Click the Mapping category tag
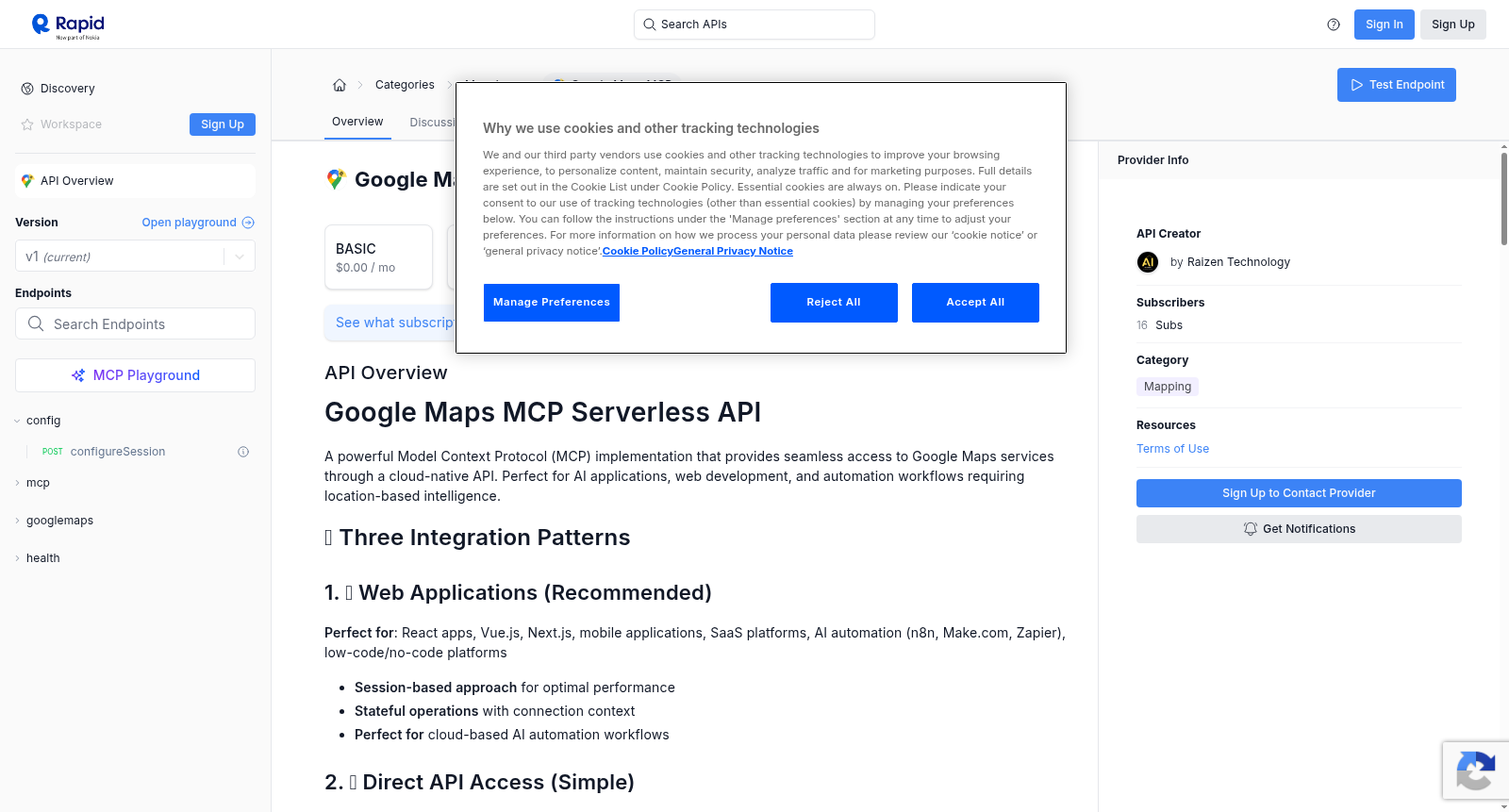 point(1168,387)
